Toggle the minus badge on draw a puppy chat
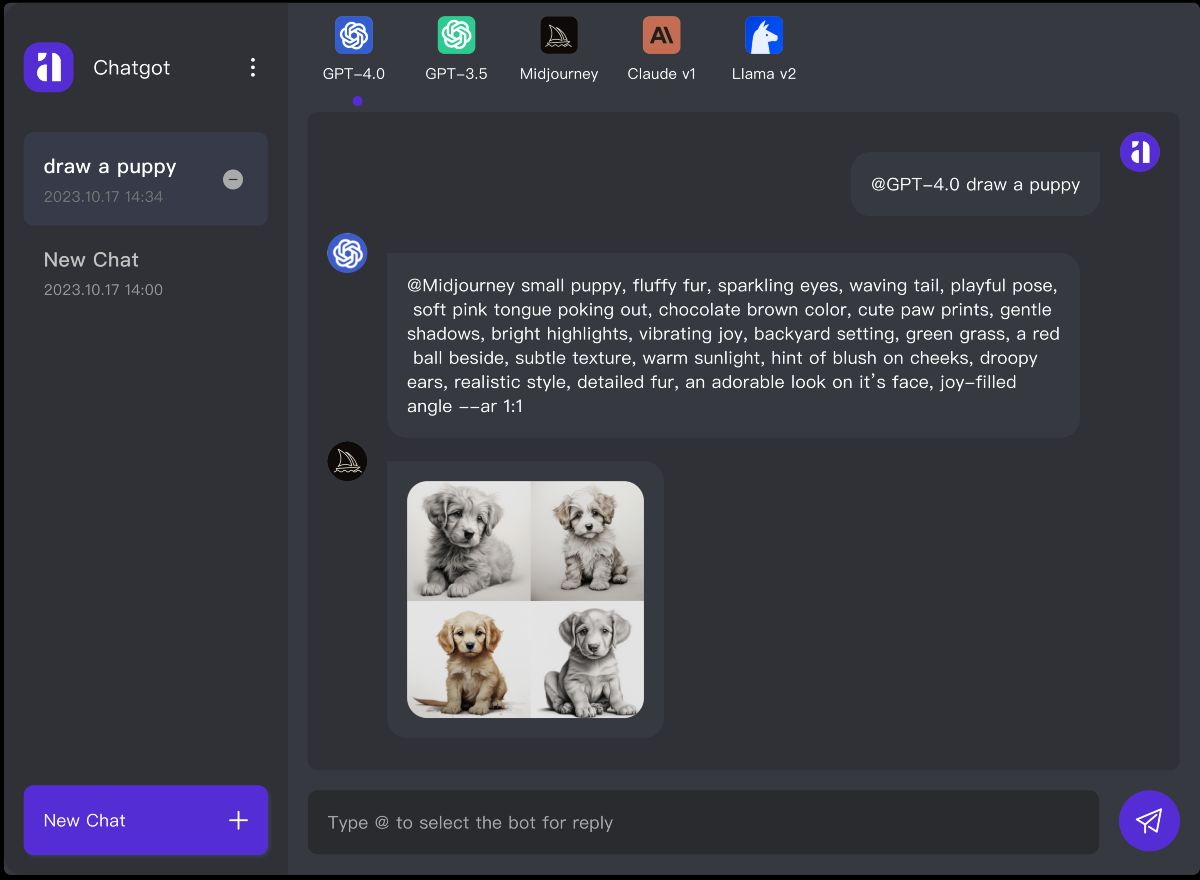Screen dimensions: 1200x880 [x=233, y=179]
